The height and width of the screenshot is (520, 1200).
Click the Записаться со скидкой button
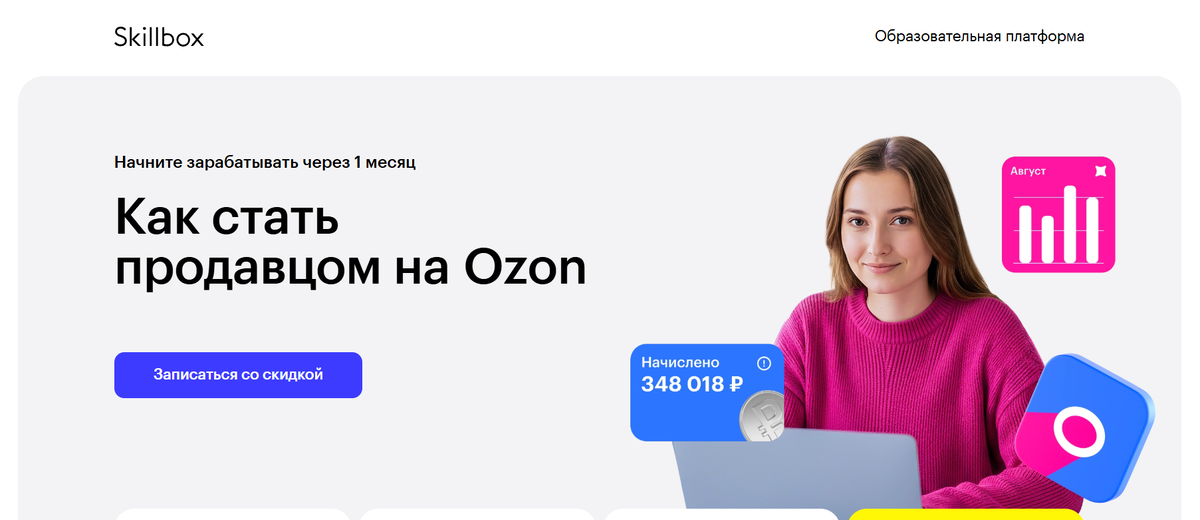[238, 375]
